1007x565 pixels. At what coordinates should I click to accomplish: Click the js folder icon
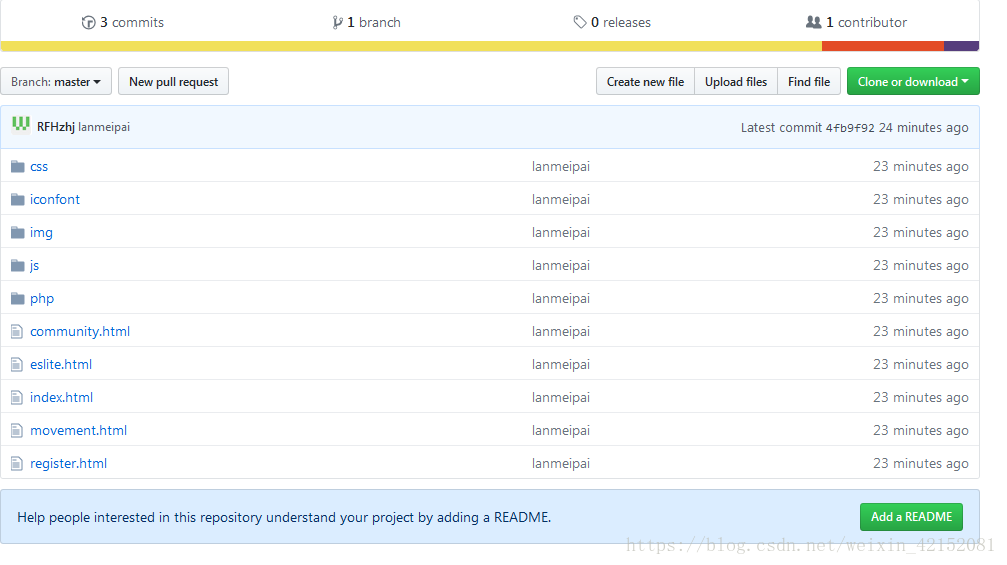17,265
